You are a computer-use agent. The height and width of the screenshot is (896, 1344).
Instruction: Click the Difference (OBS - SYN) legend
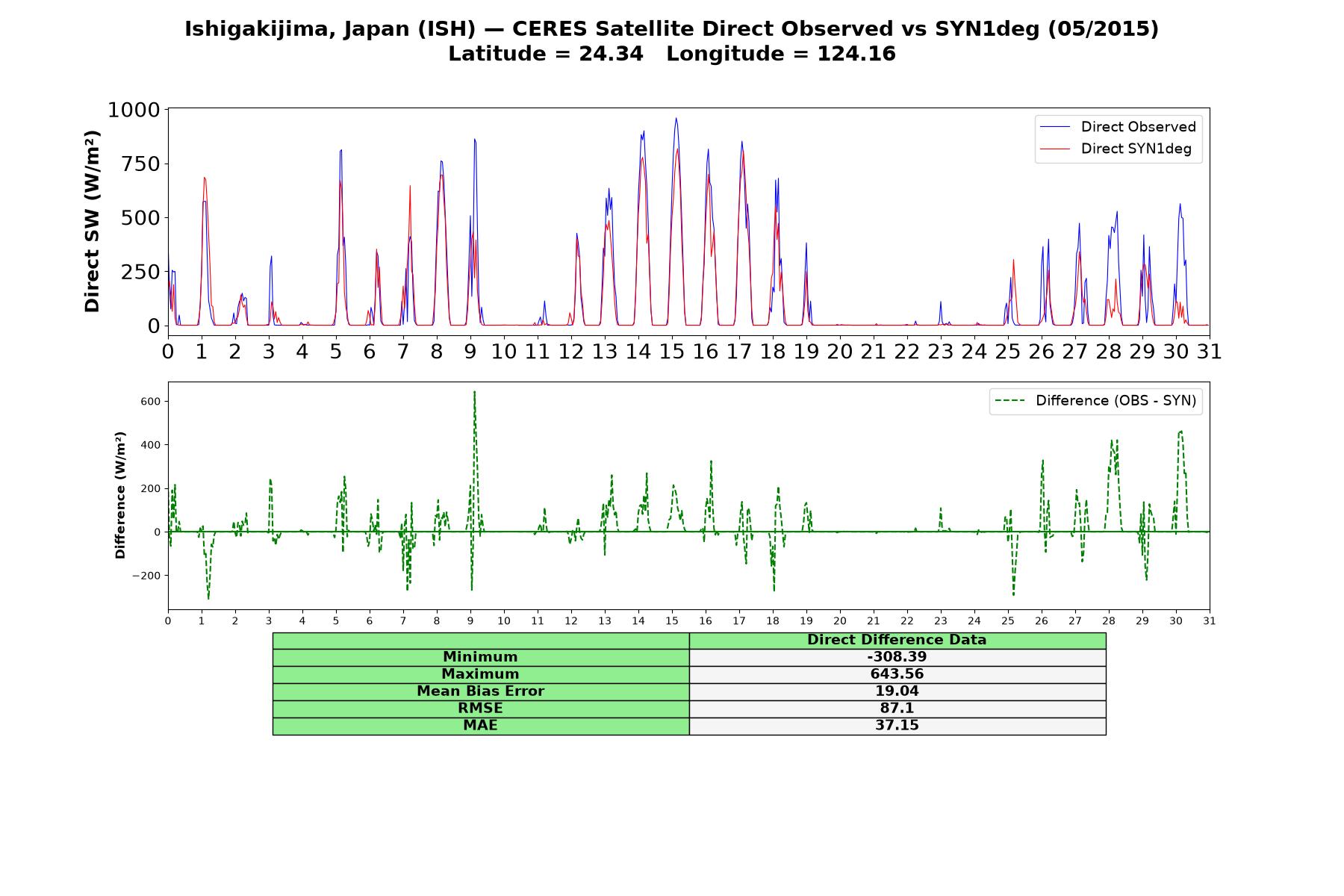1096,401
